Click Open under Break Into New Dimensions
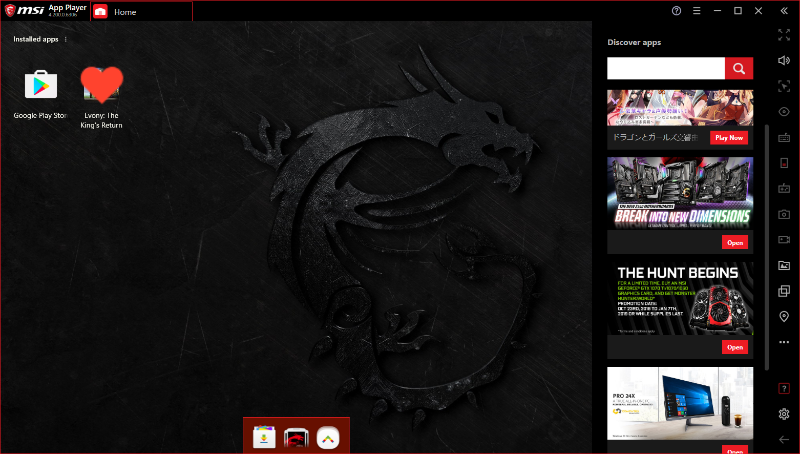The width and height of the screenshot is (800, 454). click(735, 242)
